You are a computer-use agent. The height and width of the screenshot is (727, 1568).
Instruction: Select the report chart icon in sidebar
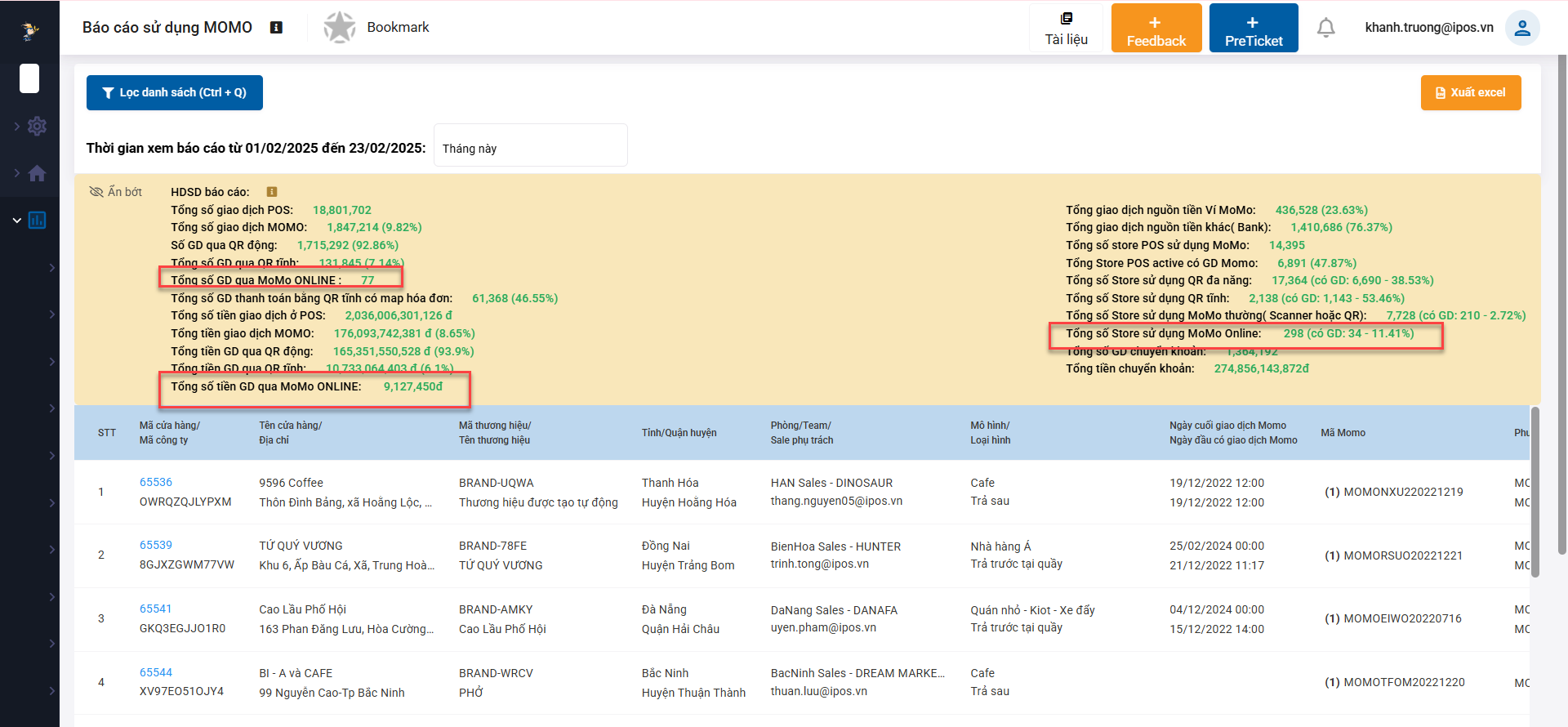click(37, 220)
